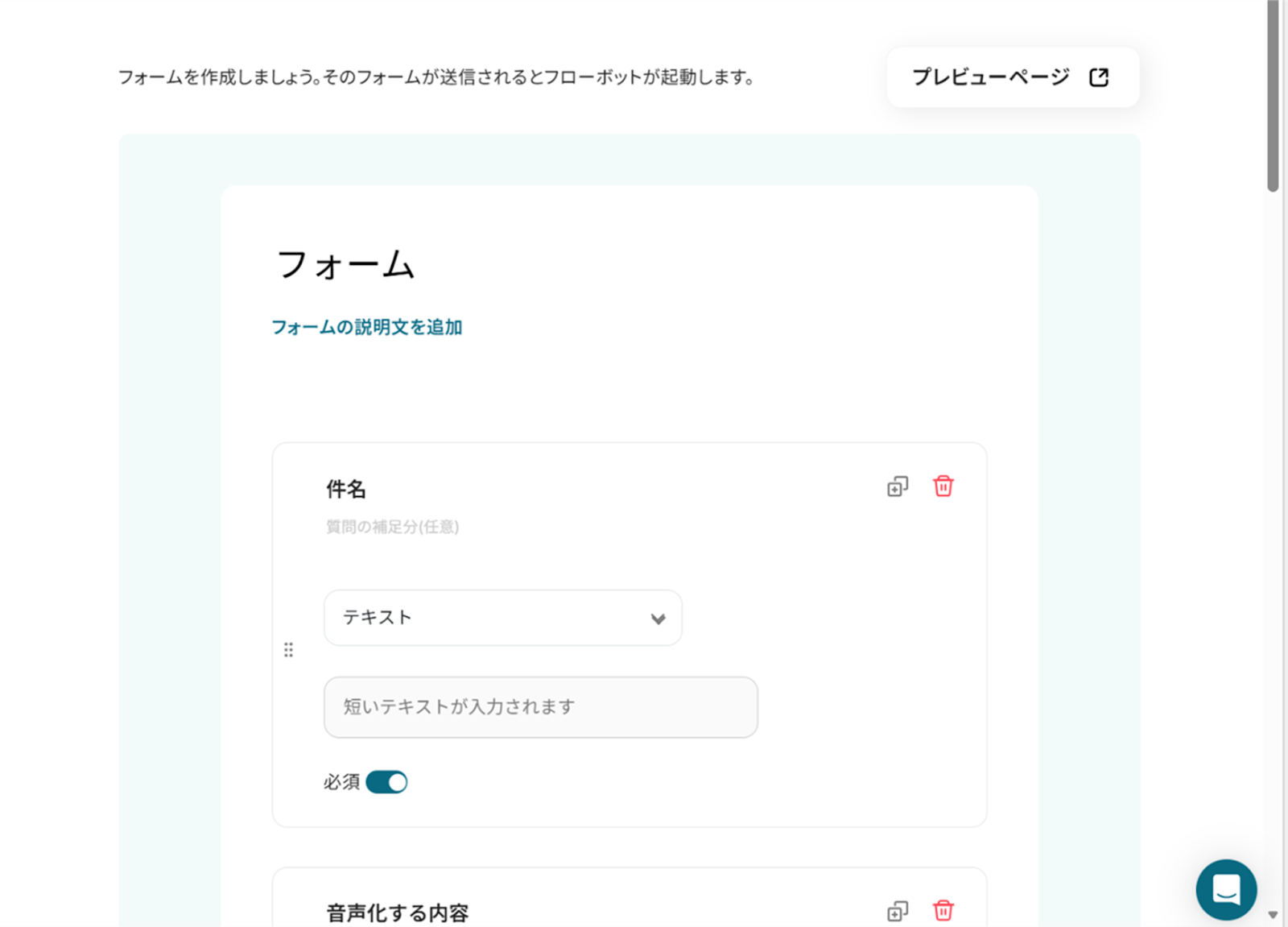The height and width of the screenshot is (927, 1288).
Task: Click the 短いテキストが入力されます field
Action: [x=540, y=707]
